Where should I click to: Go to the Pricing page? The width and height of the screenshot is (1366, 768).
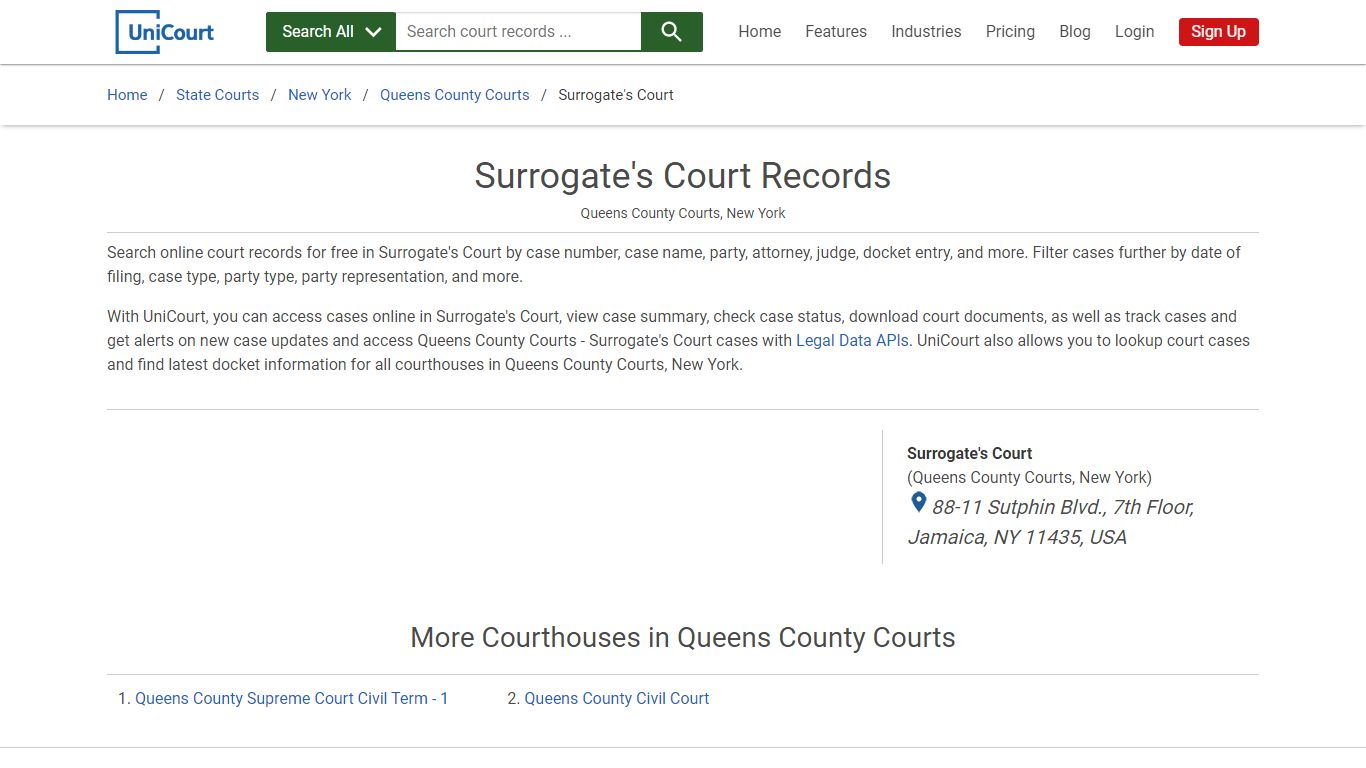1010,32
